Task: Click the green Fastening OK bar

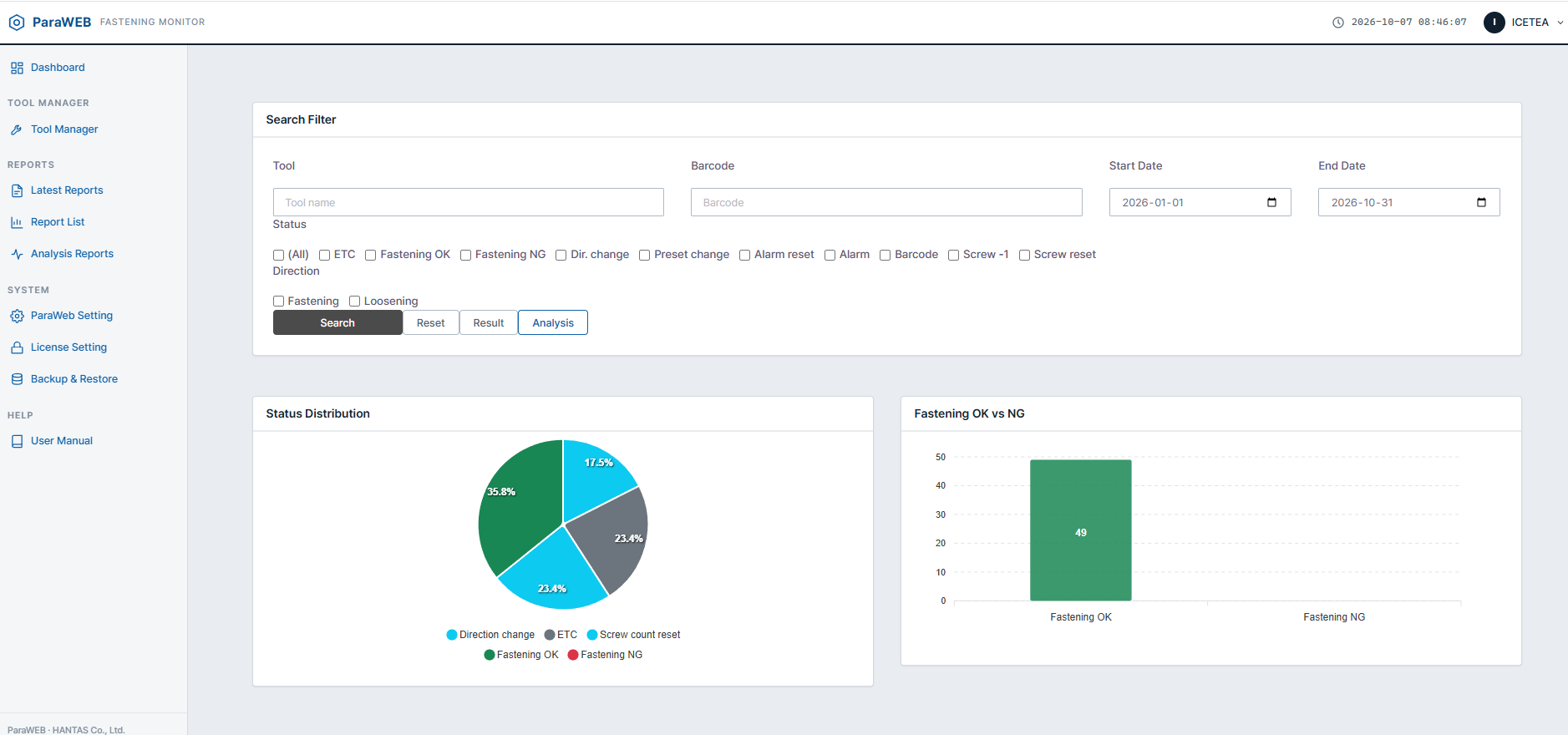Action: [1081, 530]
